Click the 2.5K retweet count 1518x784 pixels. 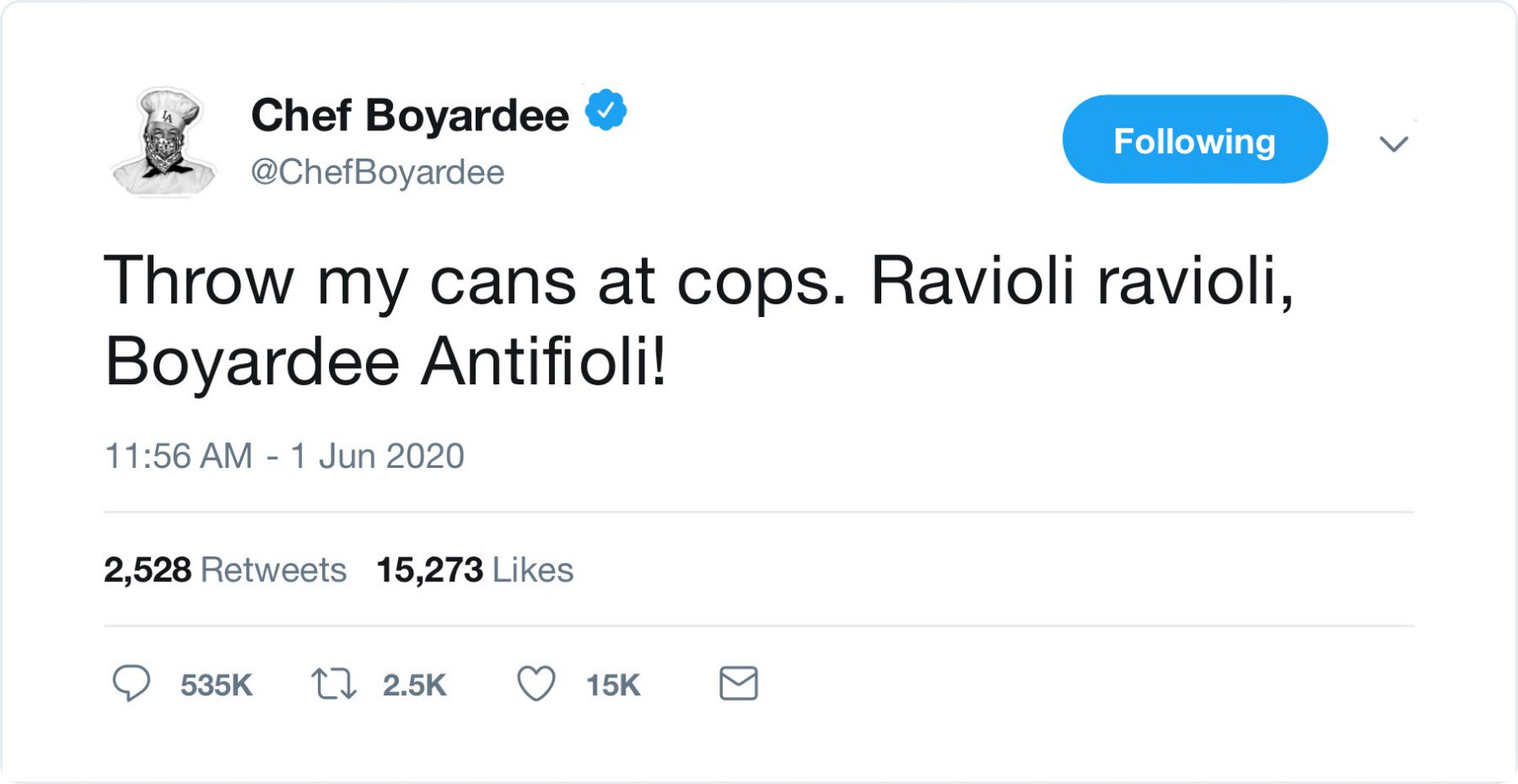pyautogui.click(x=414, y=685)
